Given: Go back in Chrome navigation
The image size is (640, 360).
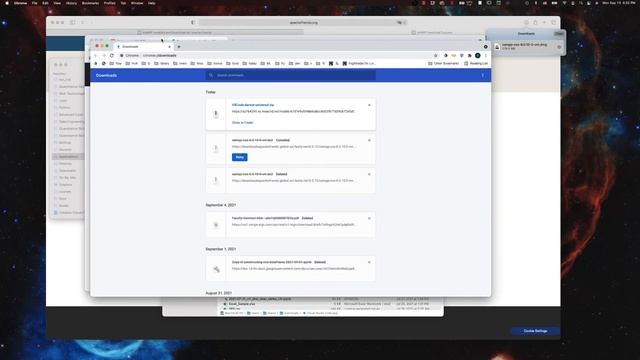Looking at the screenshot, I should pyautogui.click(x=96, y=56).
